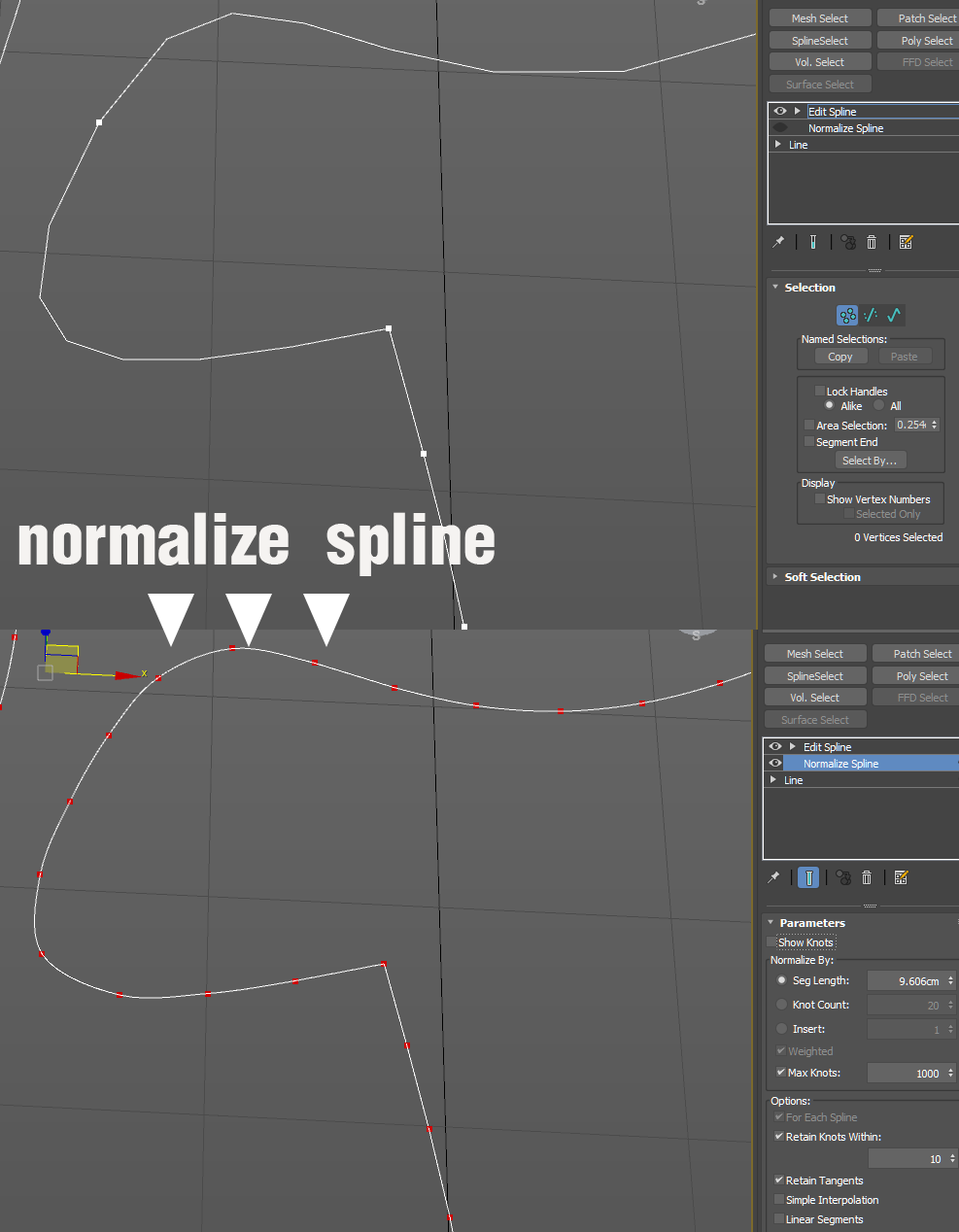Toggle Edit Spline eye in lower stack

click(x=775, y=746)
